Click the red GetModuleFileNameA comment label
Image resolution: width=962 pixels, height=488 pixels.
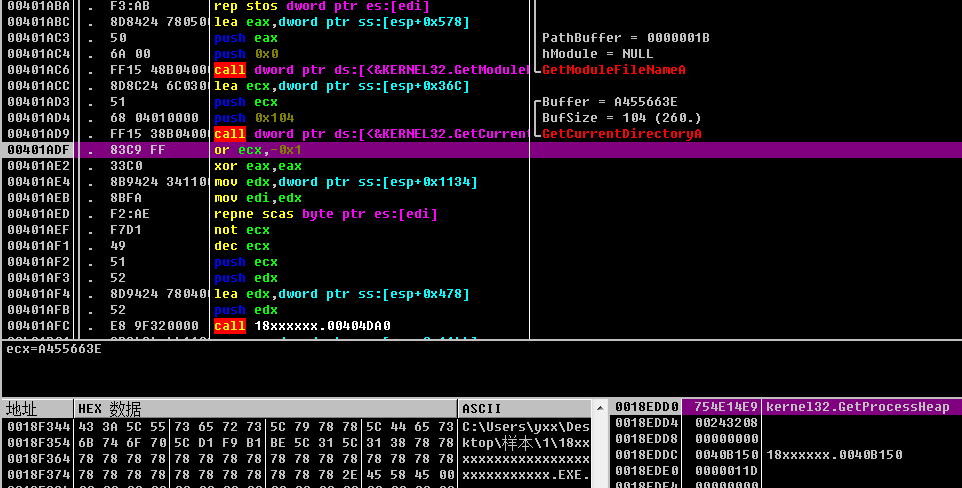(x=614, y=70)
